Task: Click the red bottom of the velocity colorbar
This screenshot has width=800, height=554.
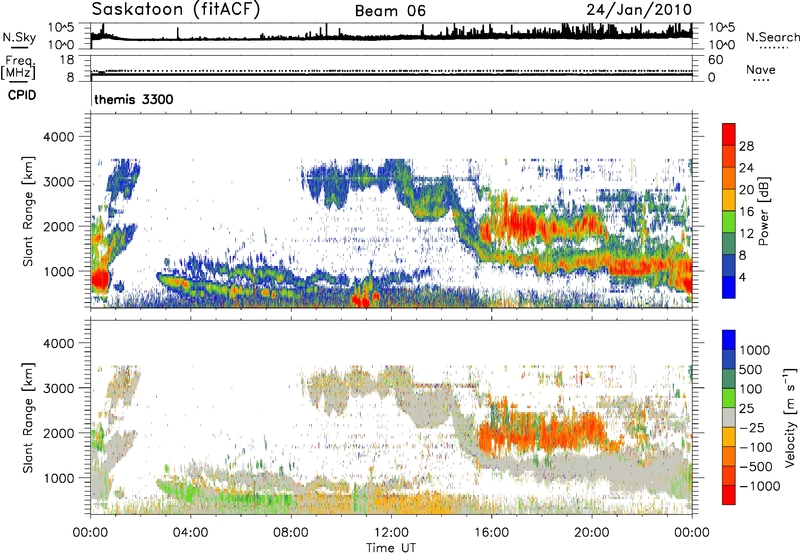Action: click(729, 495)
